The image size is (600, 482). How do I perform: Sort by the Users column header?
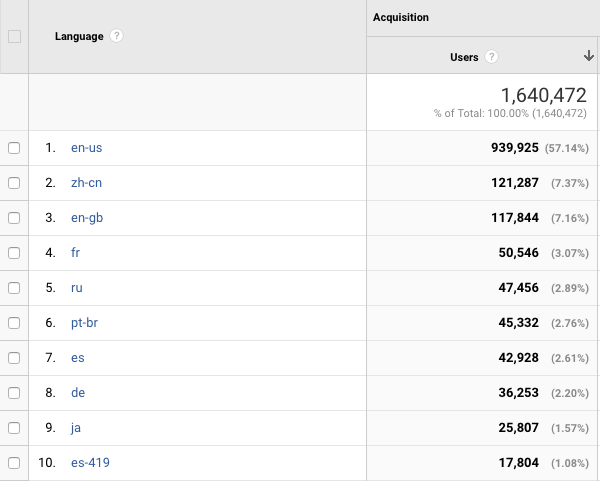tap(464, 57)
